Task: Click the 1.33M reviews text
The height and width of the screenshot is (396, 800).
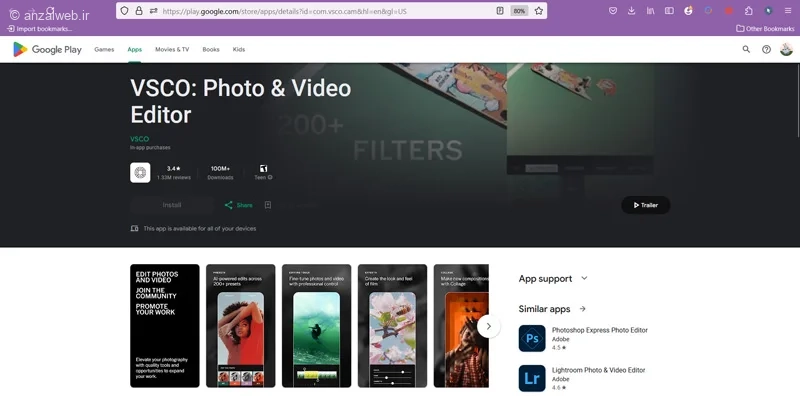Action: pyautogui.click(x=174, y=178)
